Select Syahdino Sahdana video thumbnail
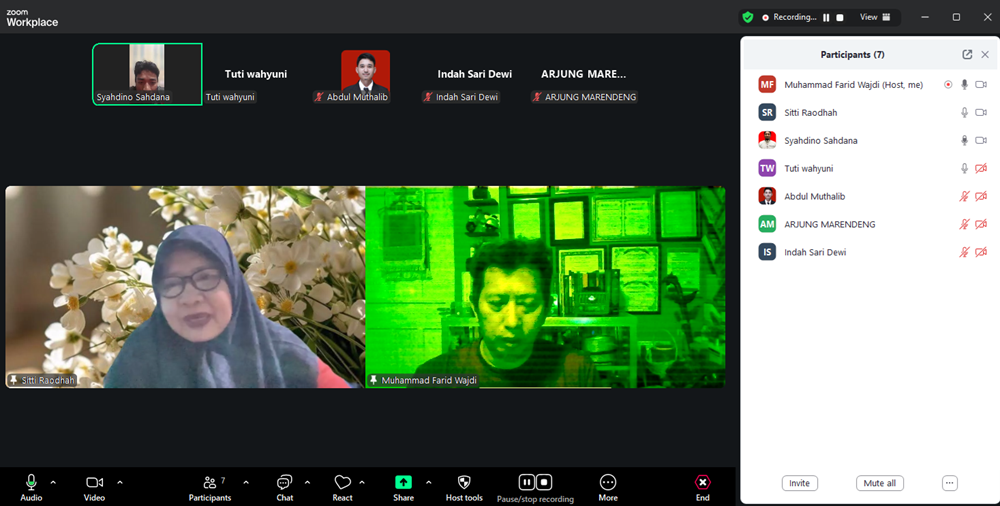This screenshot has height=506, width=1000. (147, 74)
